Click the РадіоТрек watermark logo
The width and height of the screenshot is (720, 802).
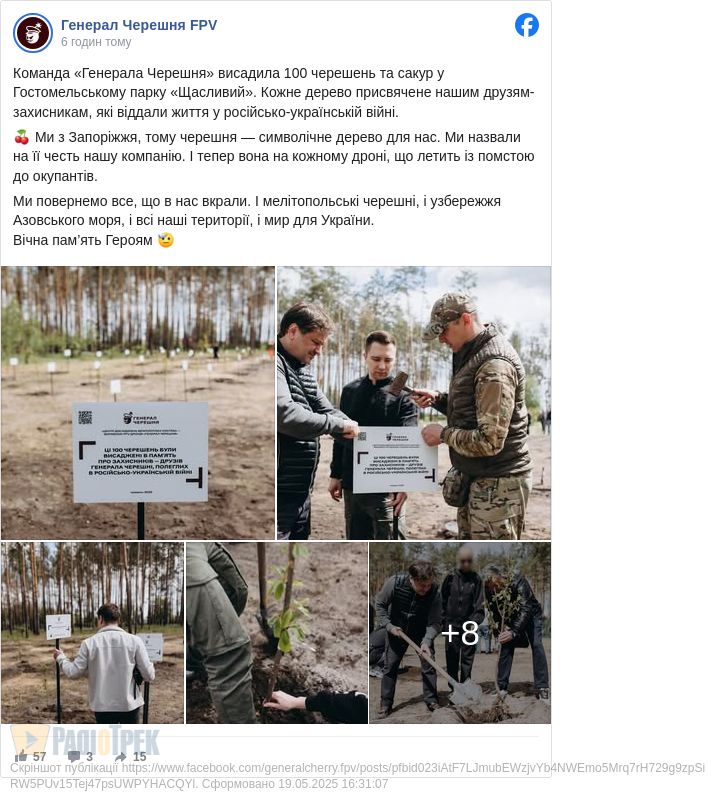click(85, 740)
